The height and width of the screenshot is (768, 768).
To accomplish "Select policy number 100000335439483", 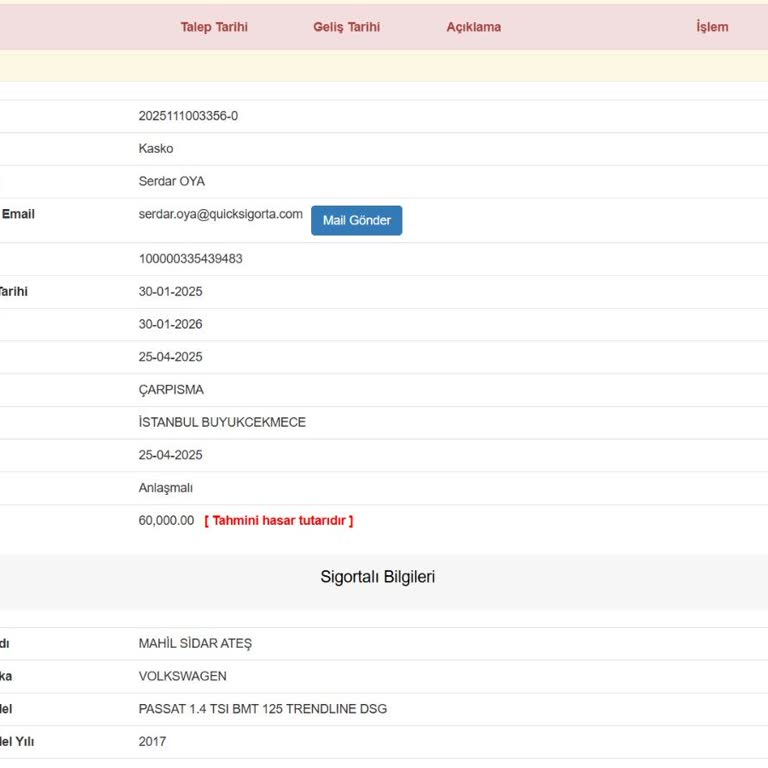I will click(x=190, y=259).
